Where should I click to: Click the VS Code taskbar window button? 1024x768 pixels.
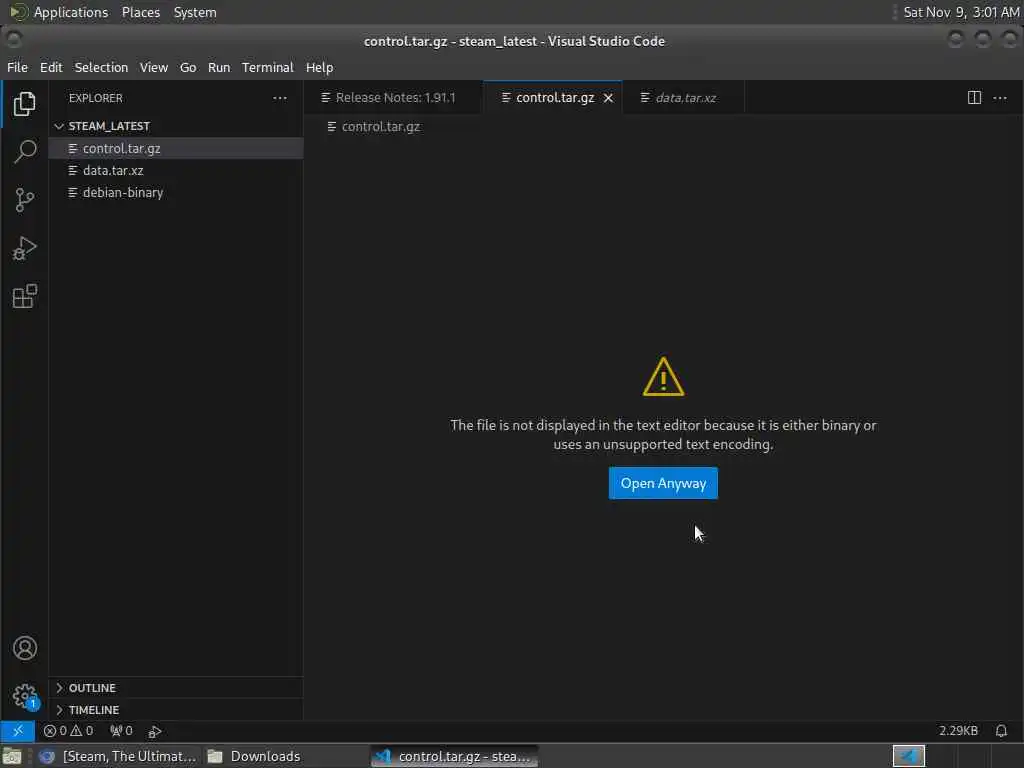455,756
